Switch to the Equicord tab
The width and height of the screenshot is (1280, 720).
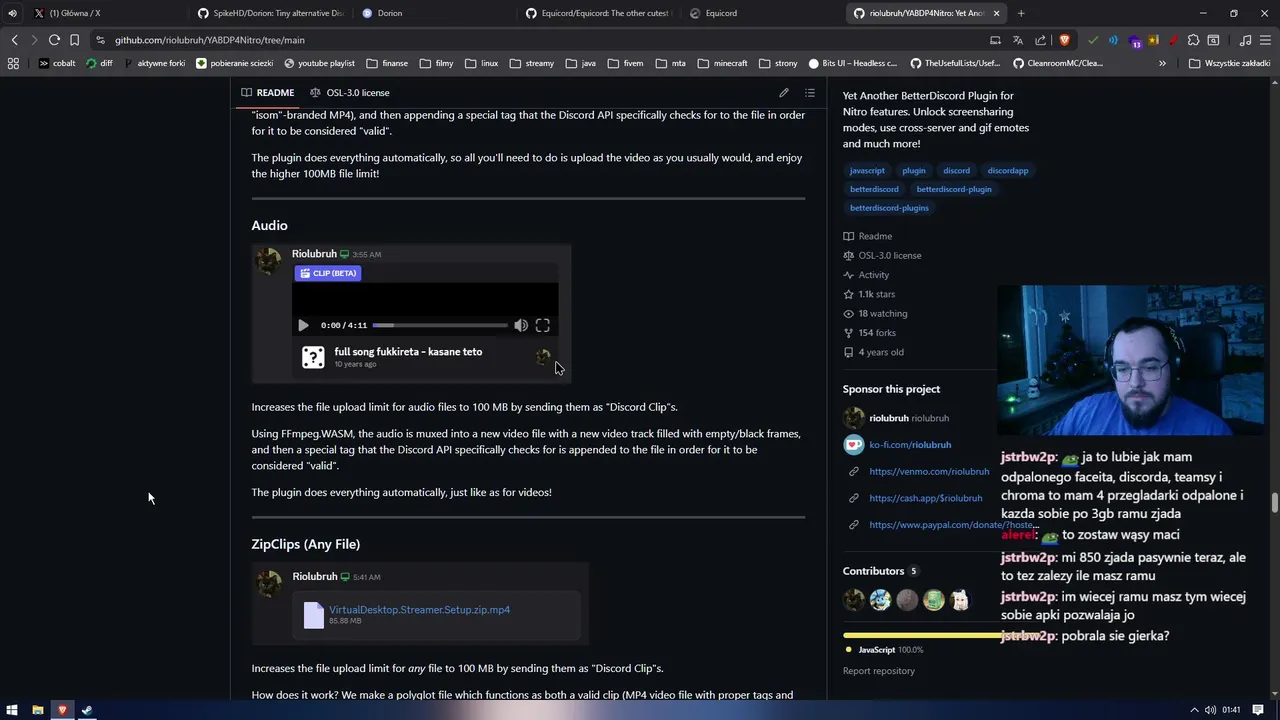(x=763, y=13)
